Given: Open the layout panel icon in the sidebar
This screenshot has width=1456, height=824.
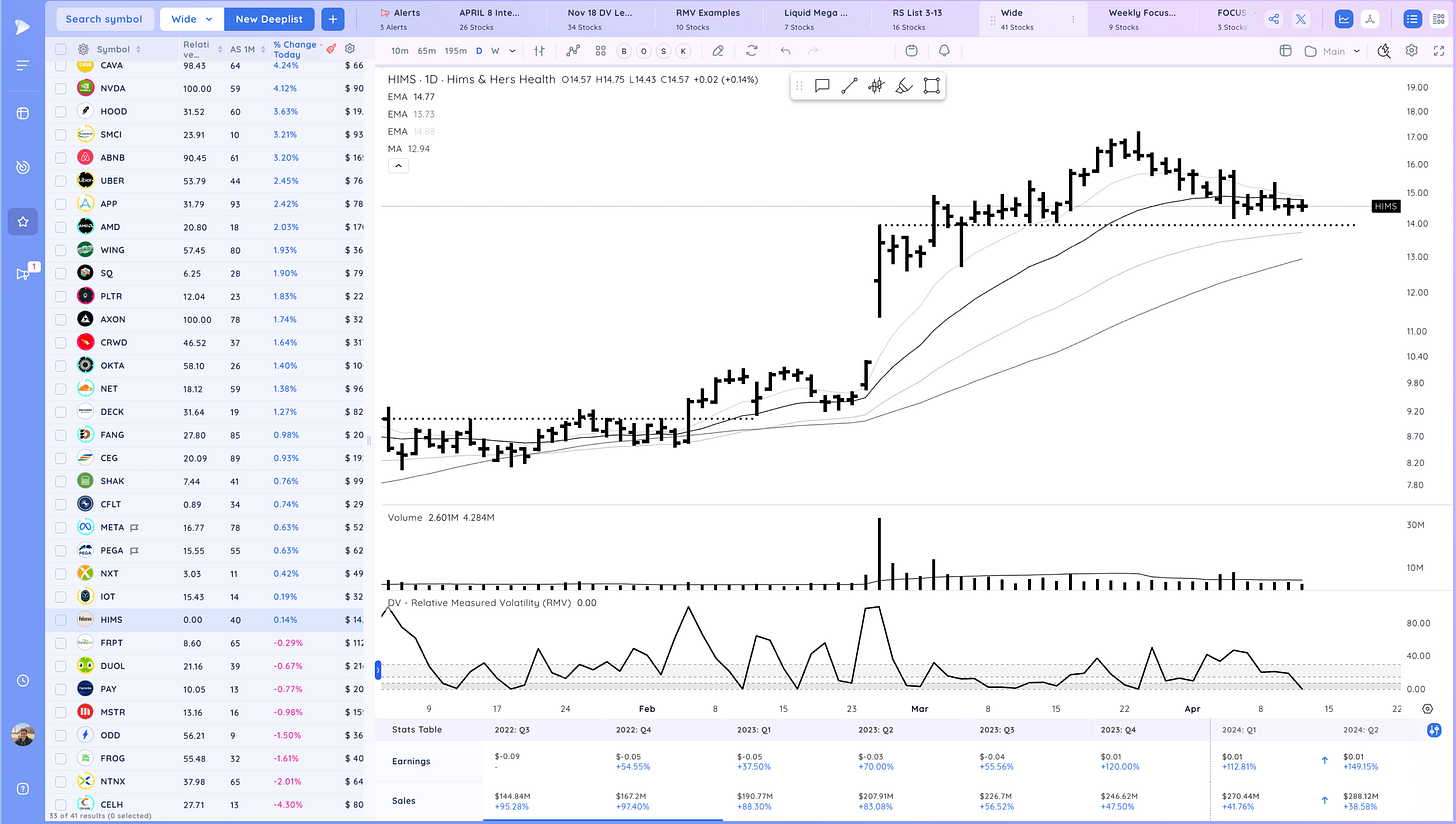Looking at the screenshot, I should (x=22, y=113).
